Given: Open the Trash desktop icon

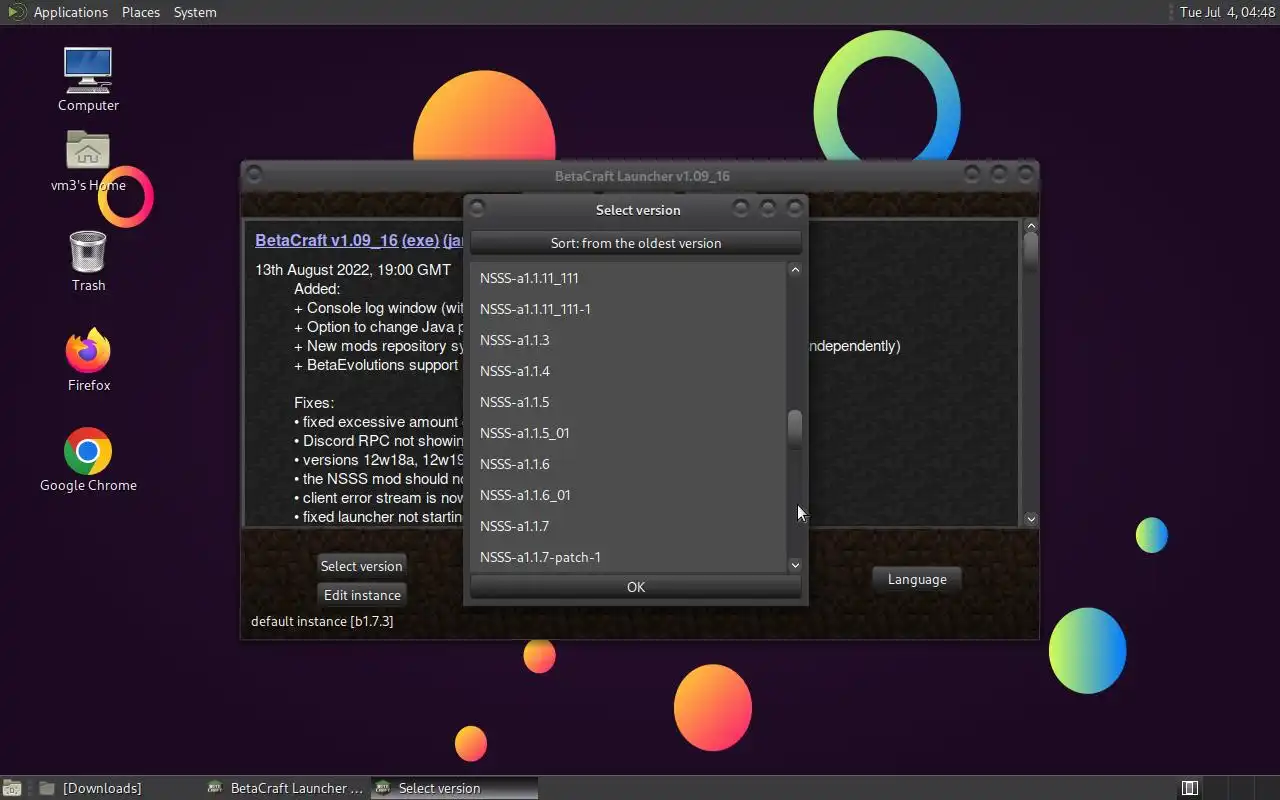Looking at the screenshot, I should 88,260.
